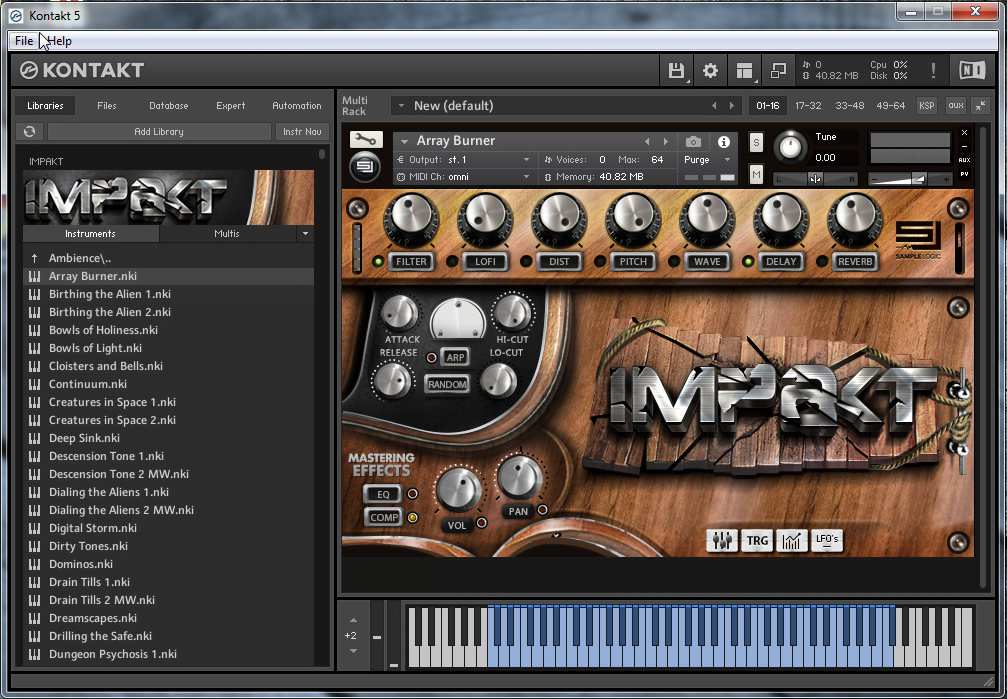
Task: Switch to Expert tab
Action: coord(231,105)
